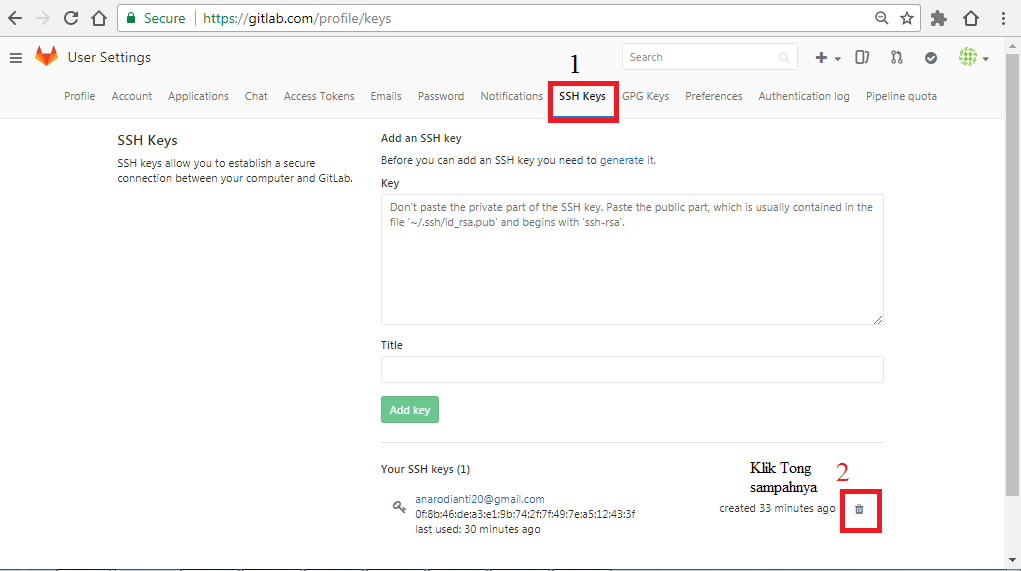Select the SSH Keys tab

pyautogui.click(x=582, y=96)
